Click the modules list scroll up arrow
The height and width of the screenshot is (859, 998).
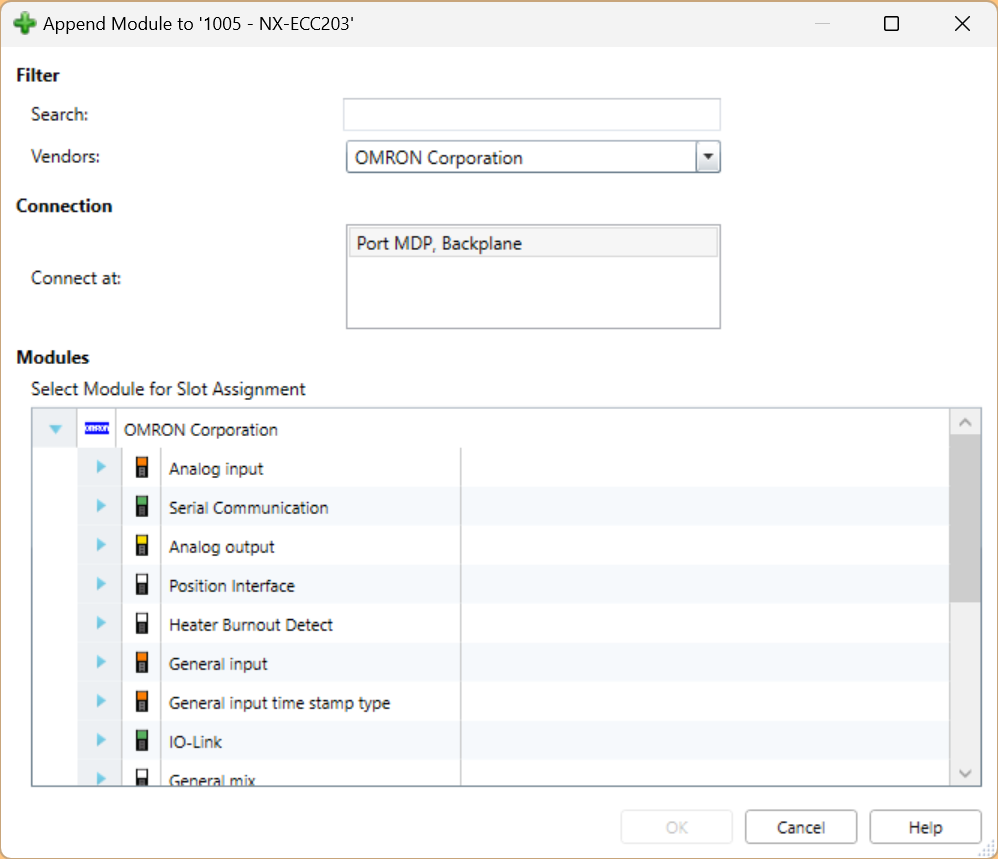coord(965,422)
